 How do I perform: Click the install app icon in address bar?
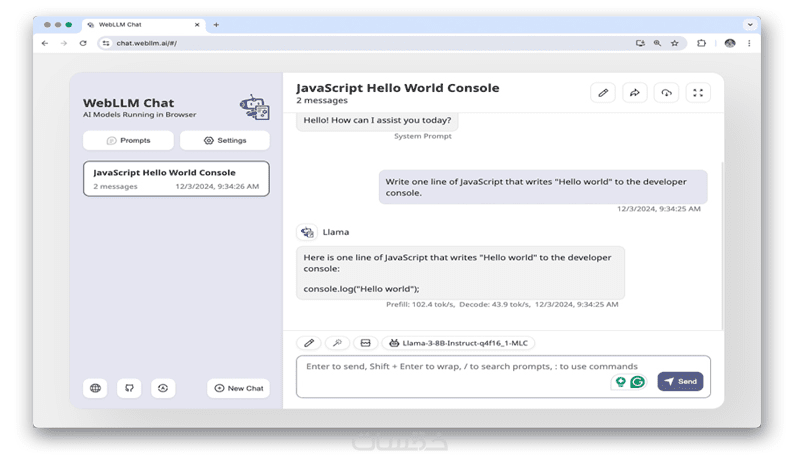click(640, 43)
